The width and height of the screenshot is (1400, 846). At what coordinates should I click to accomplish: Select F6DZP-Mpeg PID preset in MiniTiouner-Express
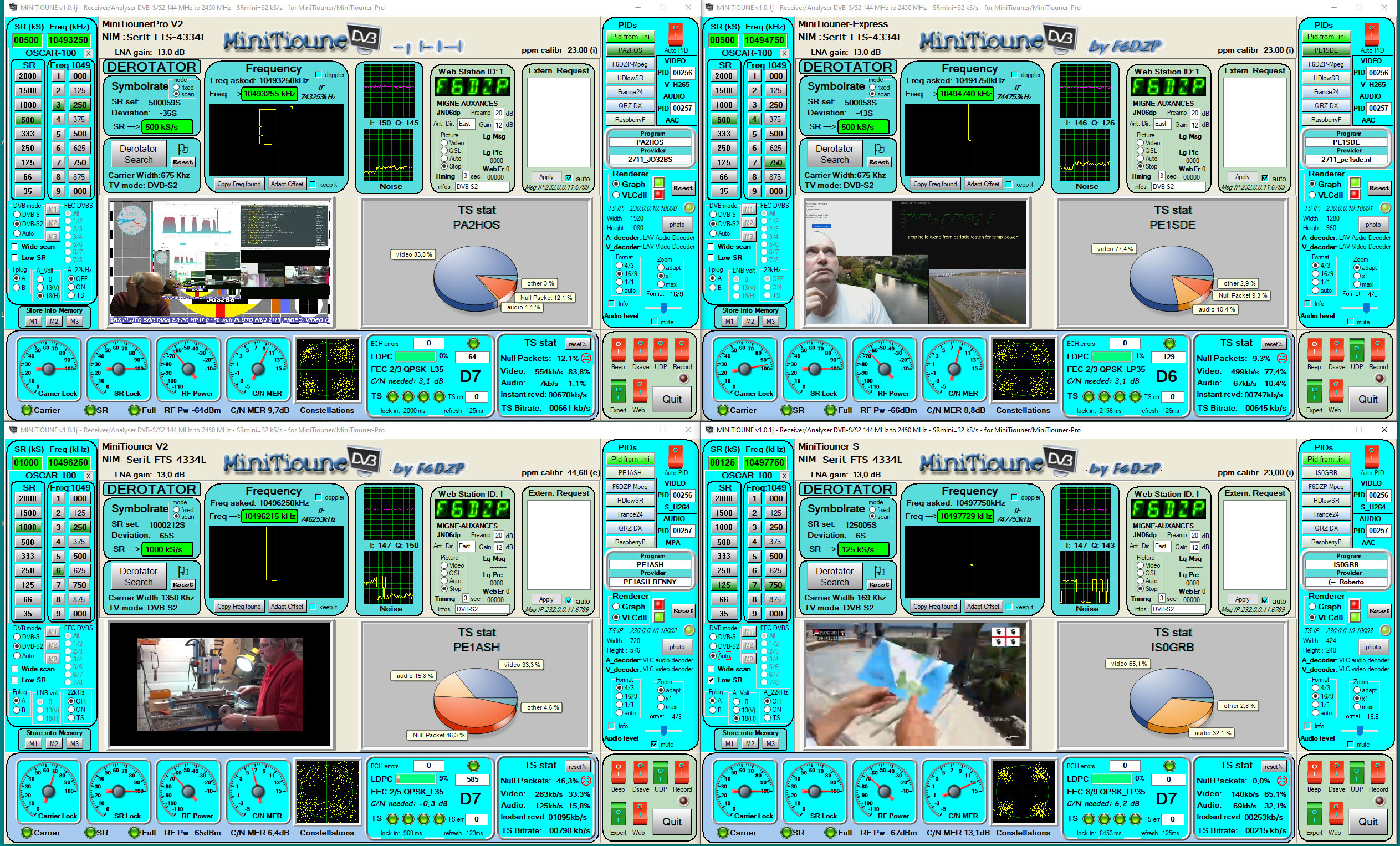1326,64
